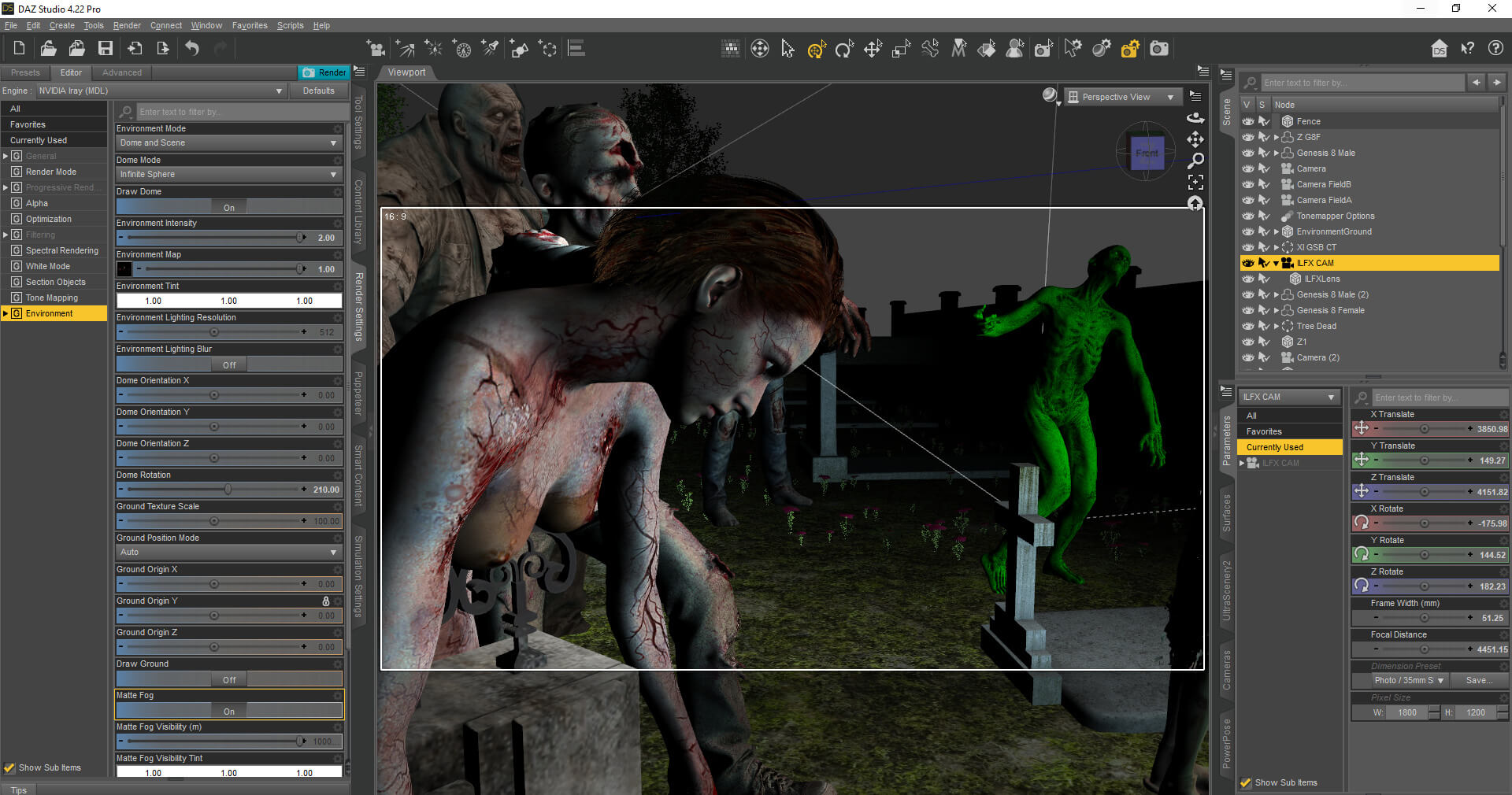Click the Scene filter text field

coord(1362,83)
